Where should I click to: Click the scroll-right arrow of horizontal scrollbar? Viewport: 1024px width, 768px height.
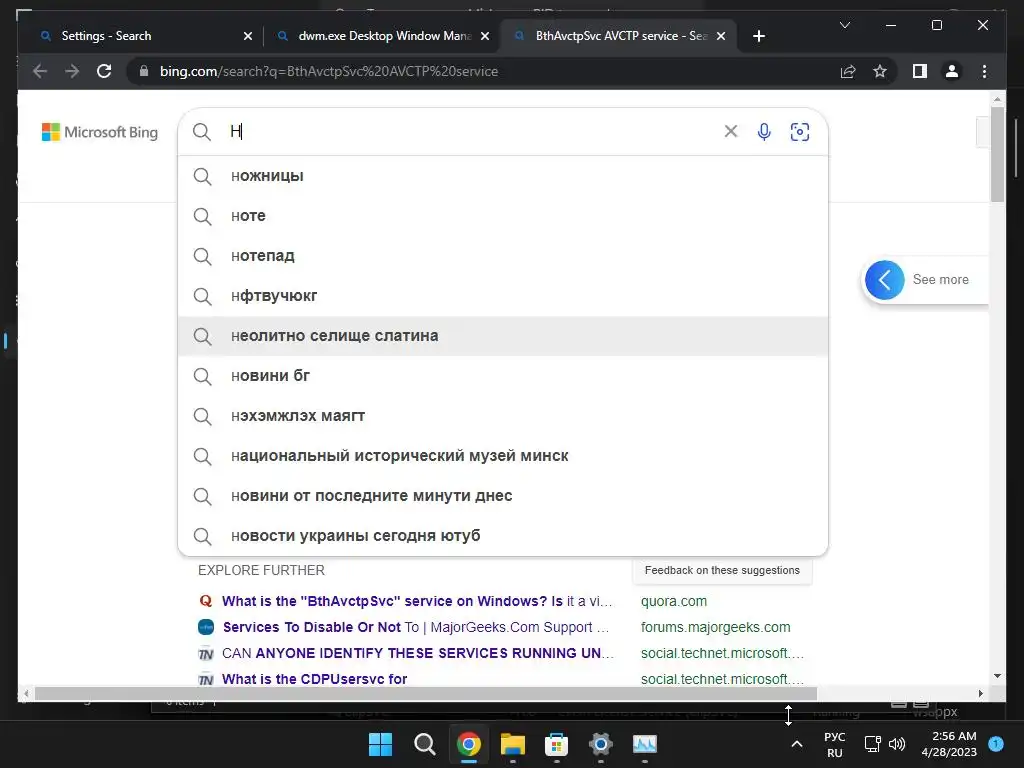click(980, 694)
